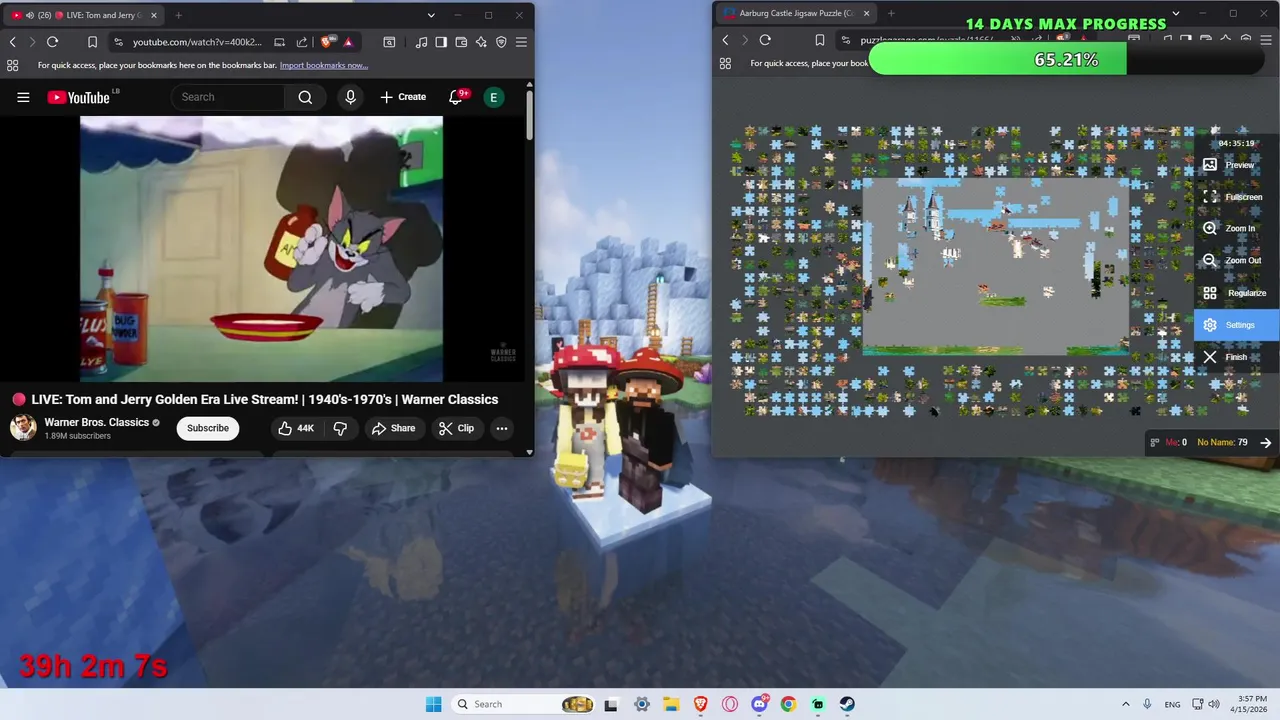1280x720 pixels.
Task: Open Leo AI sparkle icon
Action: 481,42
